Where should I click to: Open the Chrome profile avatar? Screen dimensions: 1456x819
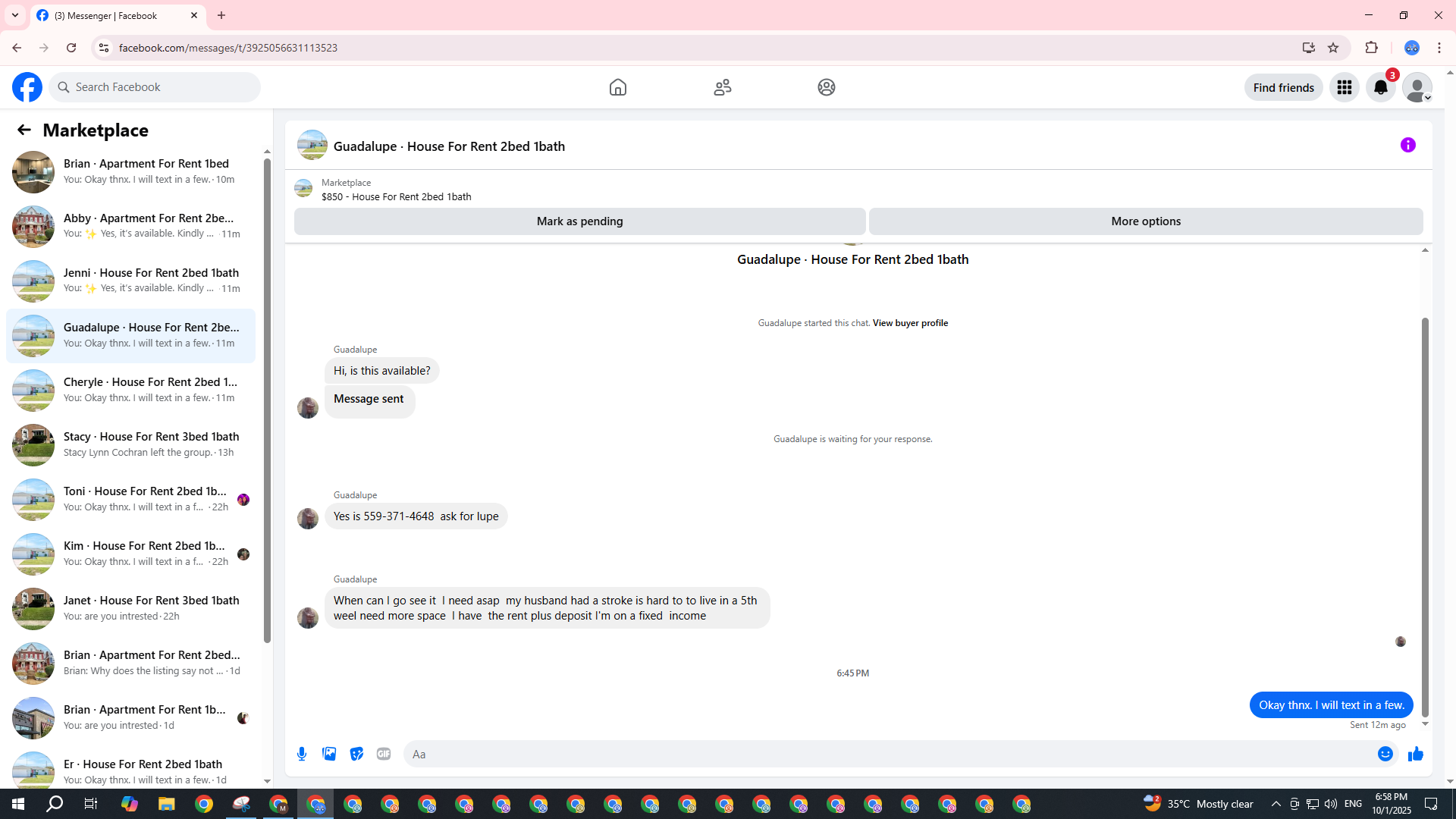1411,48
